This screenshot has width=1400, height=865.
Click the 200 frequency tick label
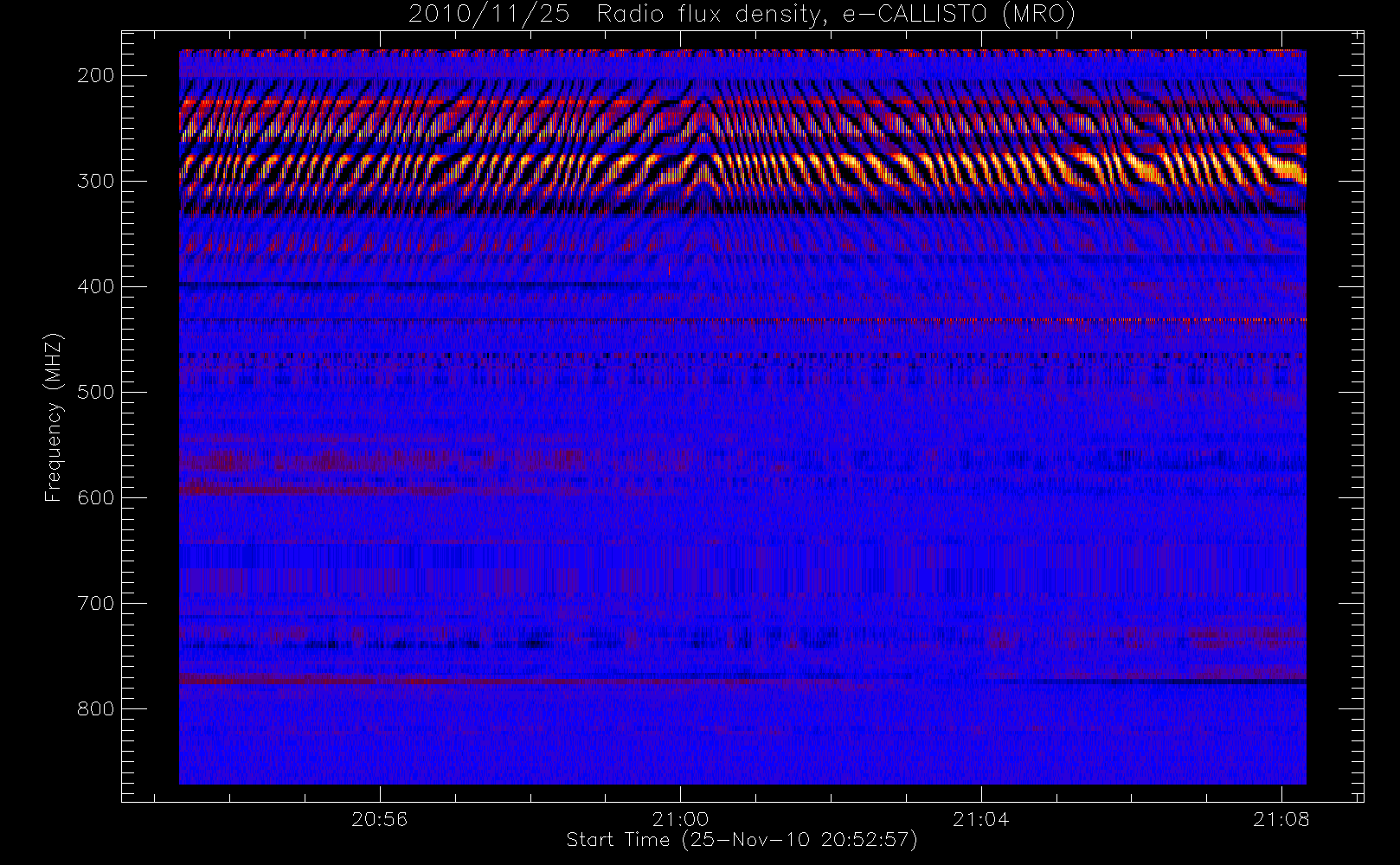(96, 75)
